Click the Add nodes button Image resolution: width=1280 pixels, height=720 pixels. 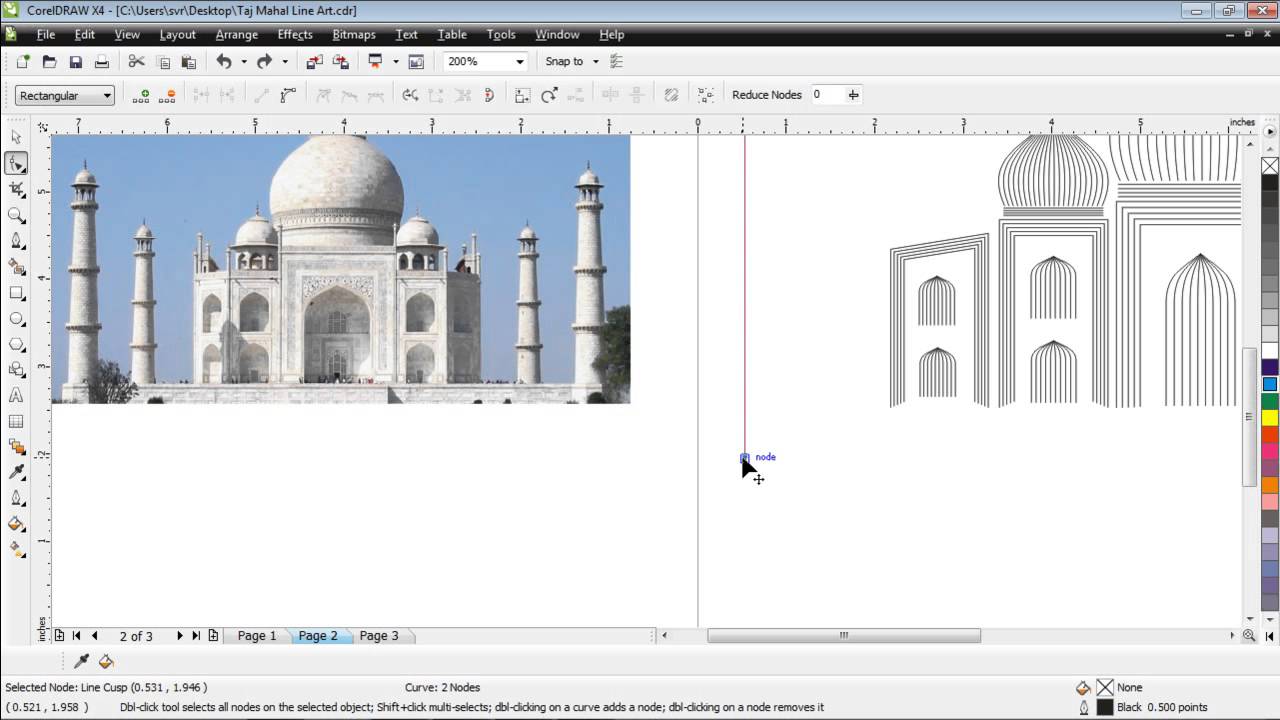click(141, 95)
